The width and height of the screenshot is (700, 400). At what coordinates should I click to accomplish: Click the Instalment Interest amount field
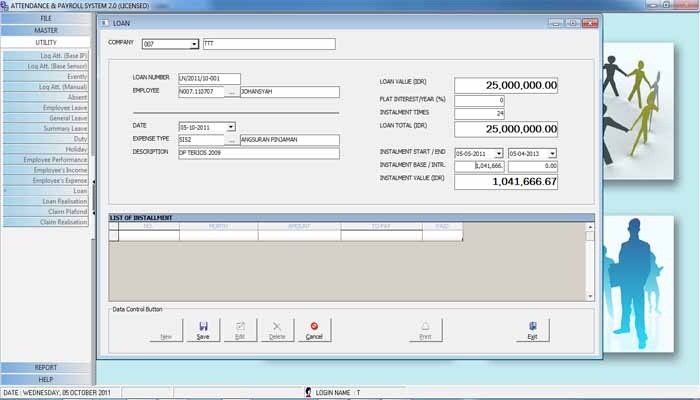(533, 166)
